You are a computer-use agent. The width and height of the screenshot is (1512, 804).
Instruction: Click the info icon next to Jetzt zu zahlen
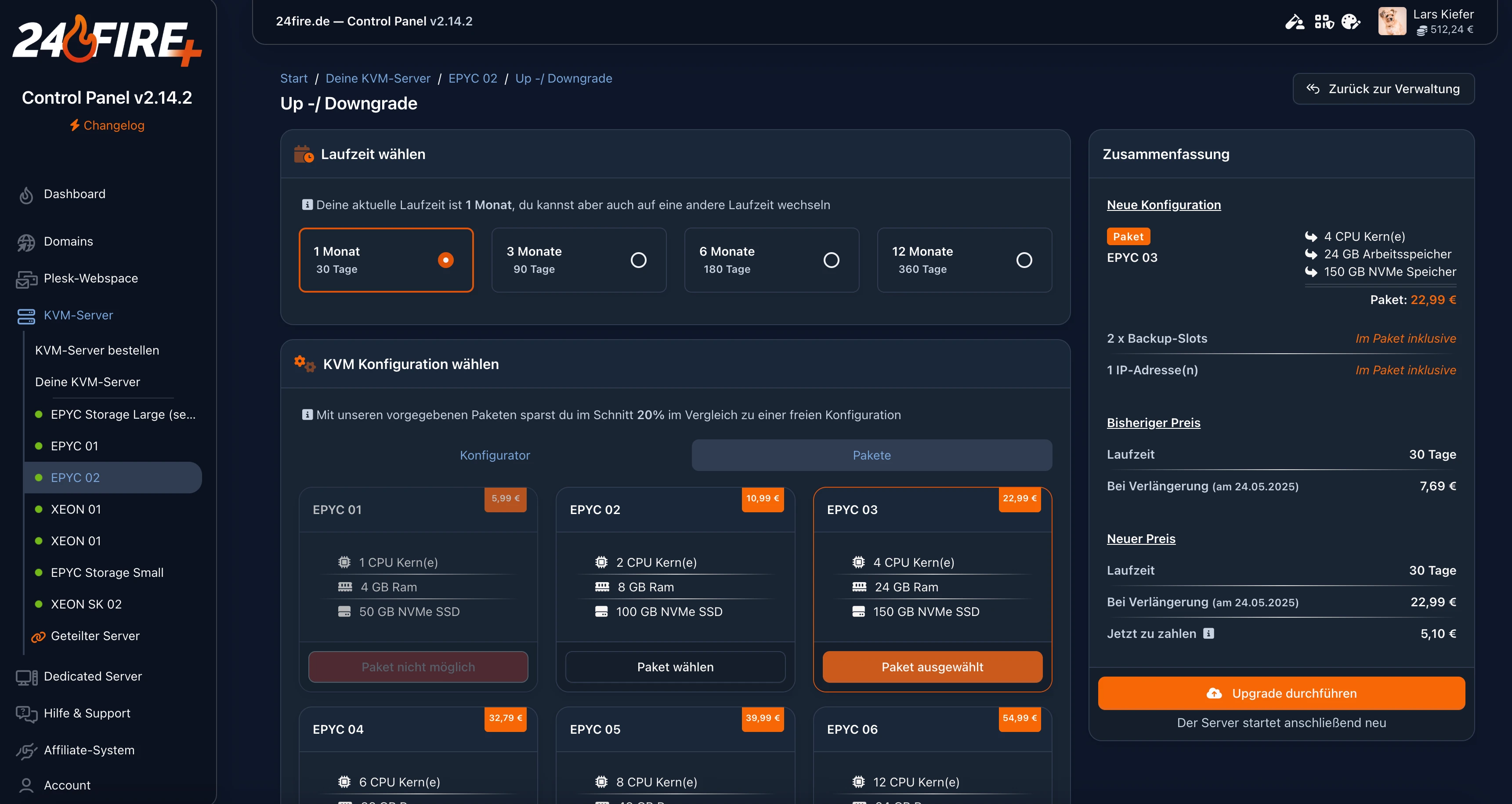[x=1208, y=634]
